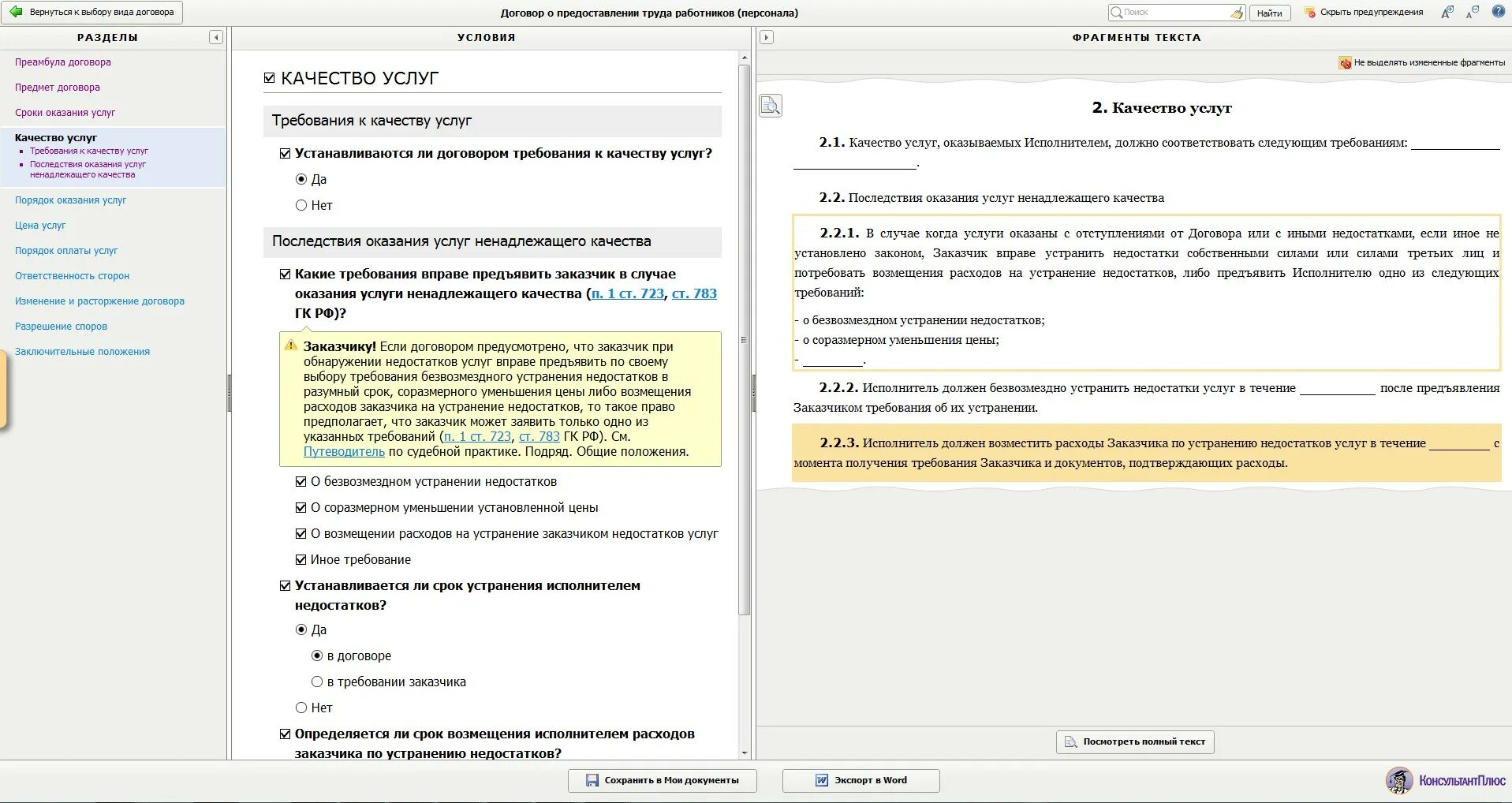Click the yellow warning triangle icon

291,345
